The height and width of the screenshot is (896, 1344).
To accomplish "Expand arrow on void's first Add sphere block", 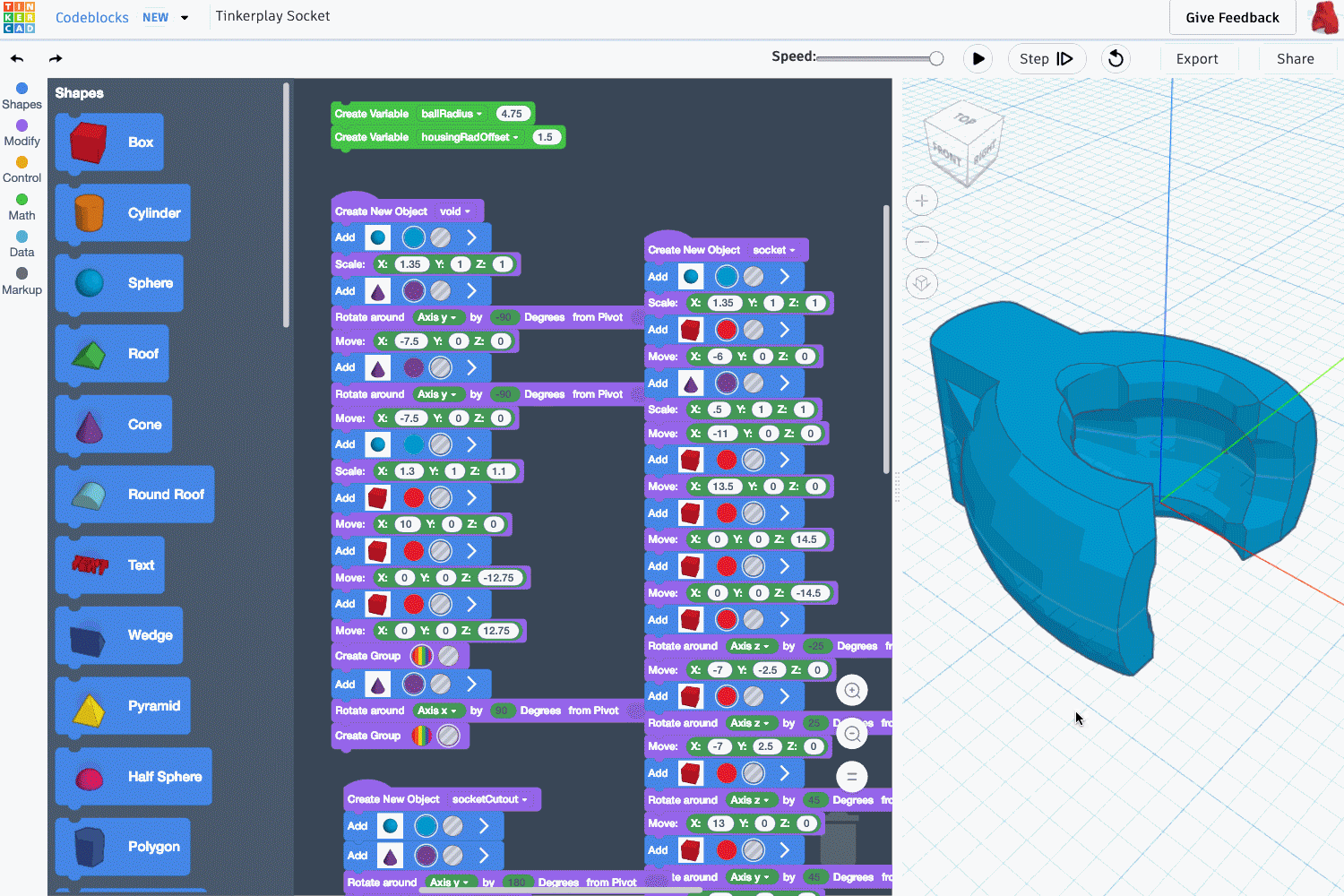I will click(x=471, y=237).
